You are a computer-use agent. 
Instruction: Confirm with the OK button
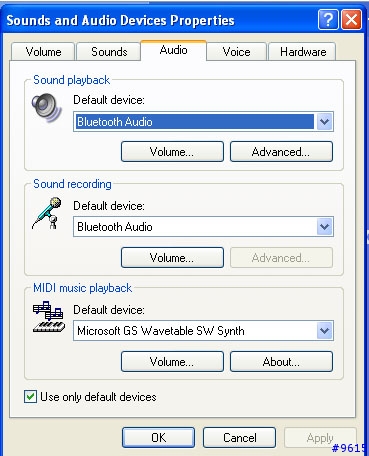click(x=158, y=437)
